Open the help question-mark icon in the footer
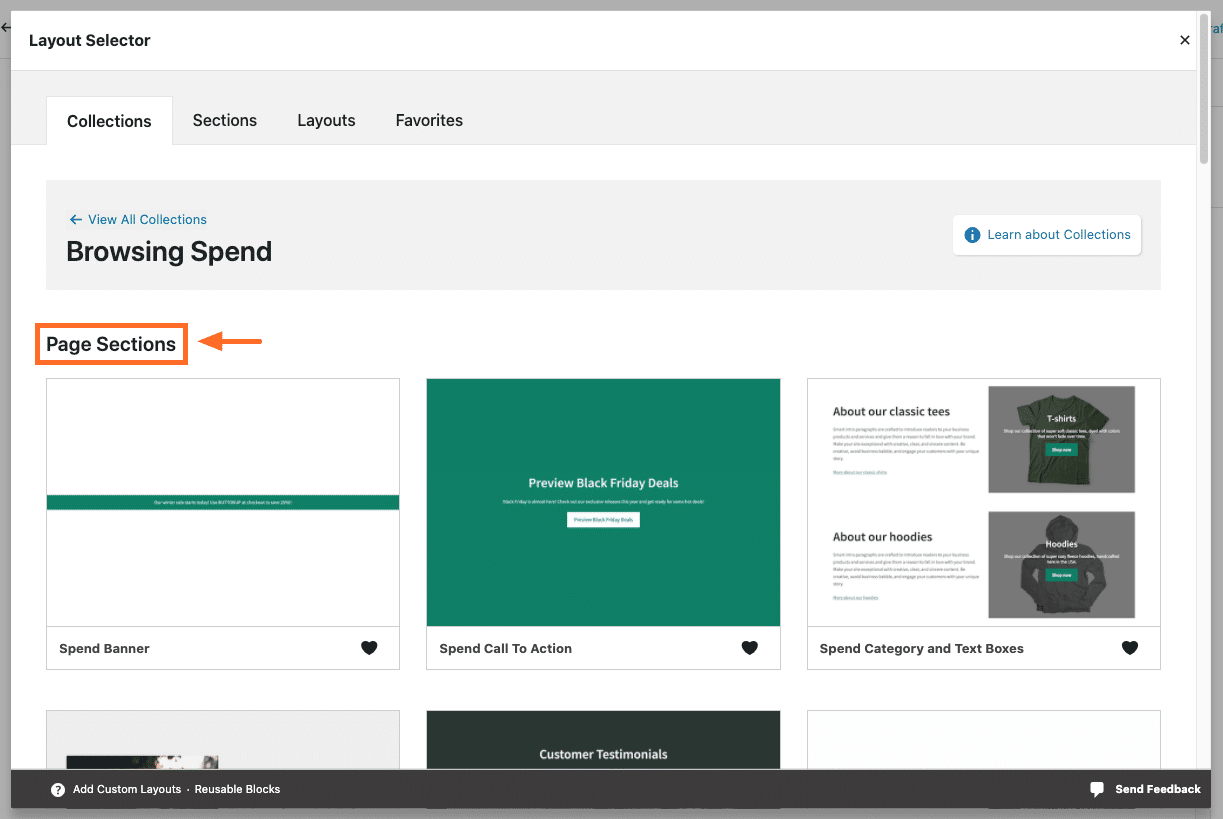 [x=57, y=789]
